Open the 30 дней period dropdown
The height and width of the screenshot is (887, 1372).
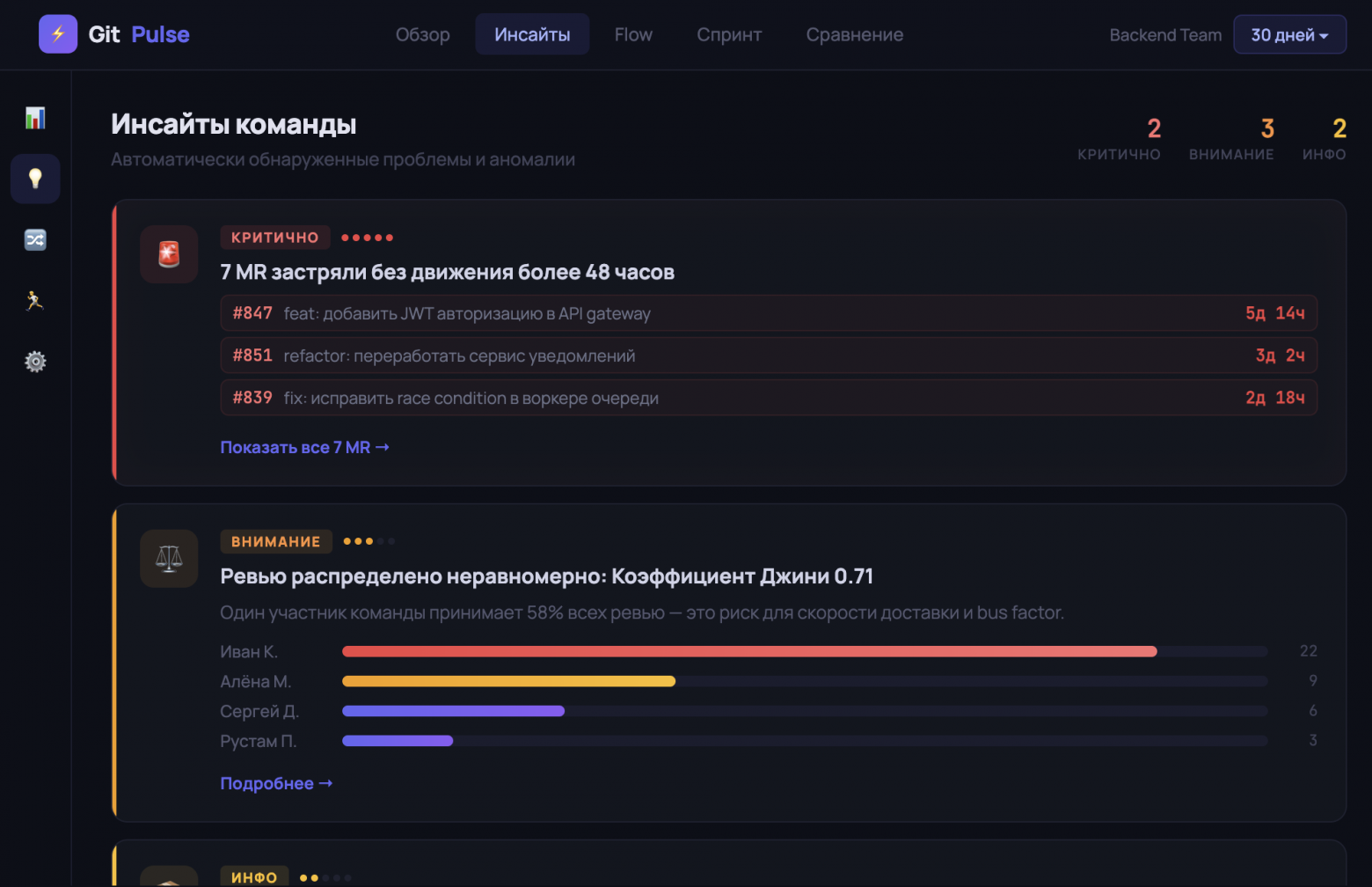[1289, 34]
